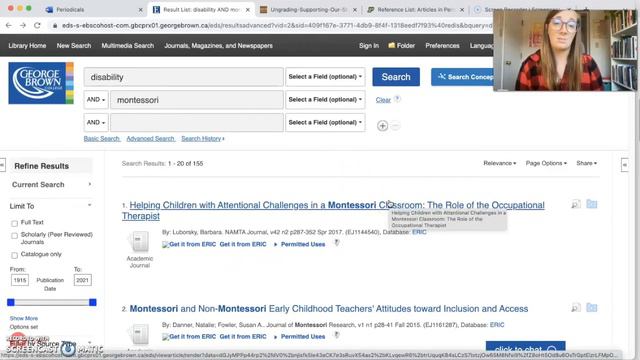Click right handle of publication date slider
The image size is (640, 360).
tap(93, 302)
